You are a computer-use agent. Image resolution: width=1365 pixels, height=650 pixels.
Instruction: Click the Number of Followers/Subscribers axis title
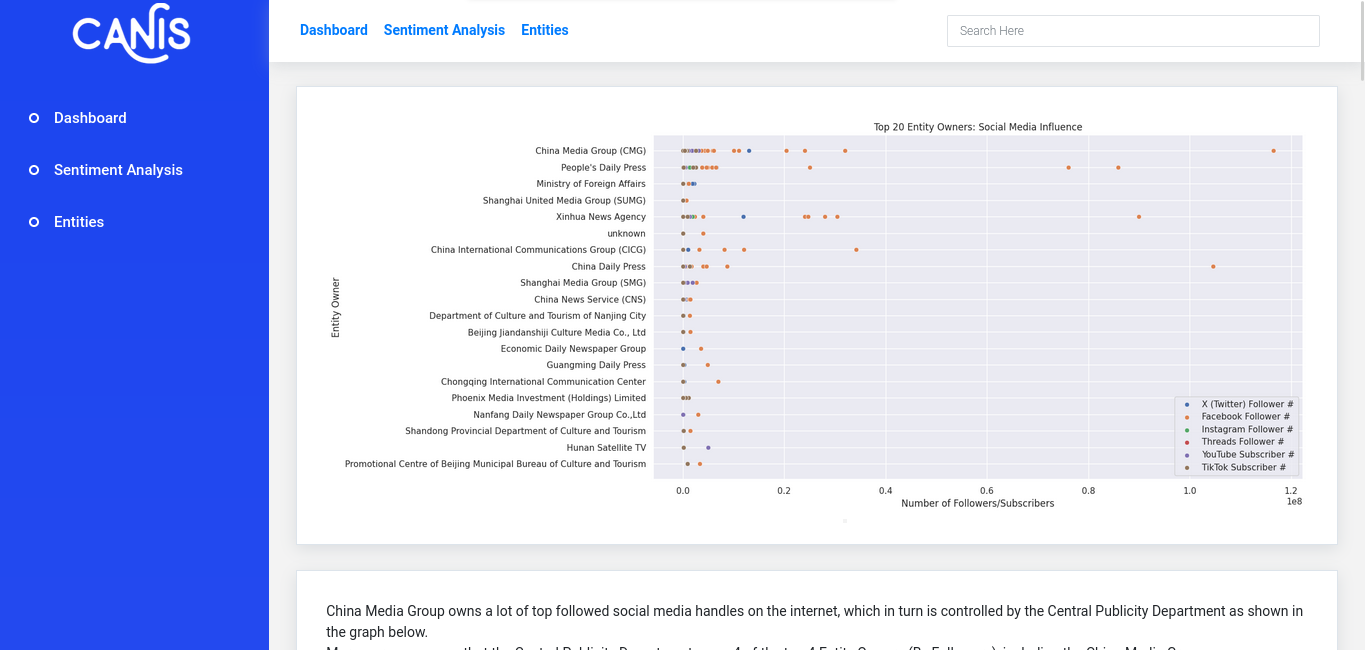(978, 504)
